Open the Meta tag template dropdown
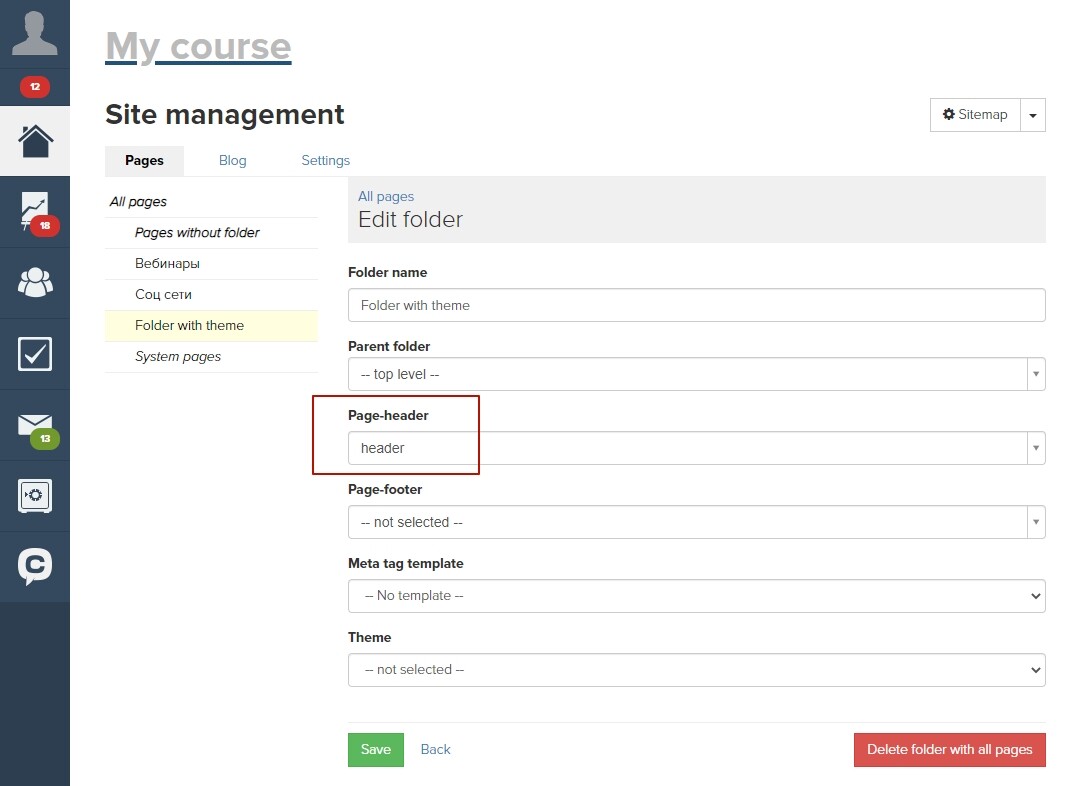The height and width of the screenshot is (786, 1071). click(697, 595)
